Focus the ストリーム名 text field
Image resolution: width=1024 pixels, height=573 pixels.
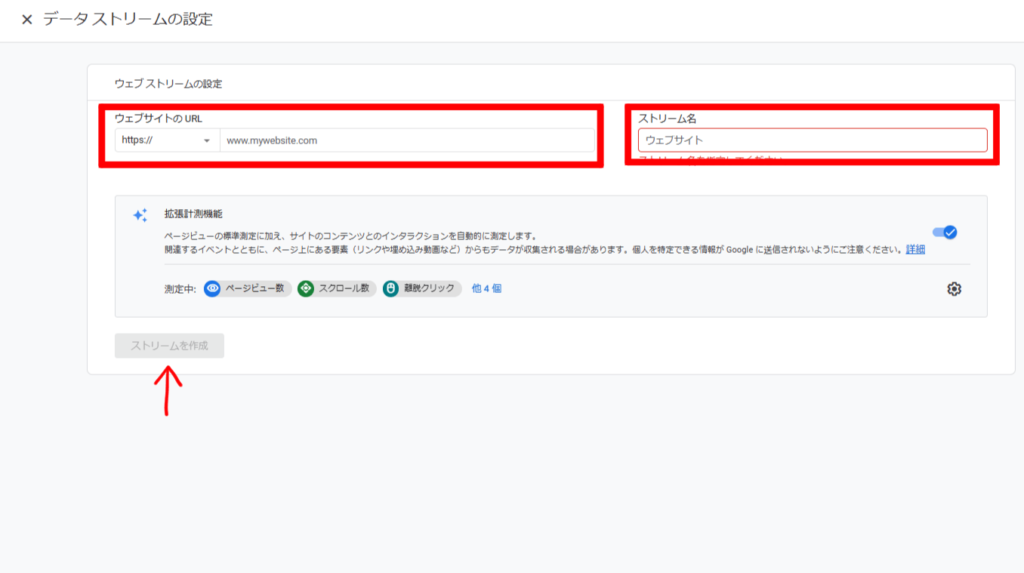812,140
